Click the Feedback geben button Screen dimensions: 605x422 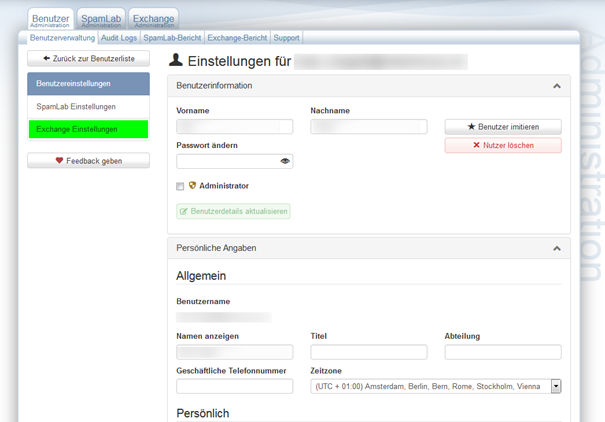coord(88,160)
